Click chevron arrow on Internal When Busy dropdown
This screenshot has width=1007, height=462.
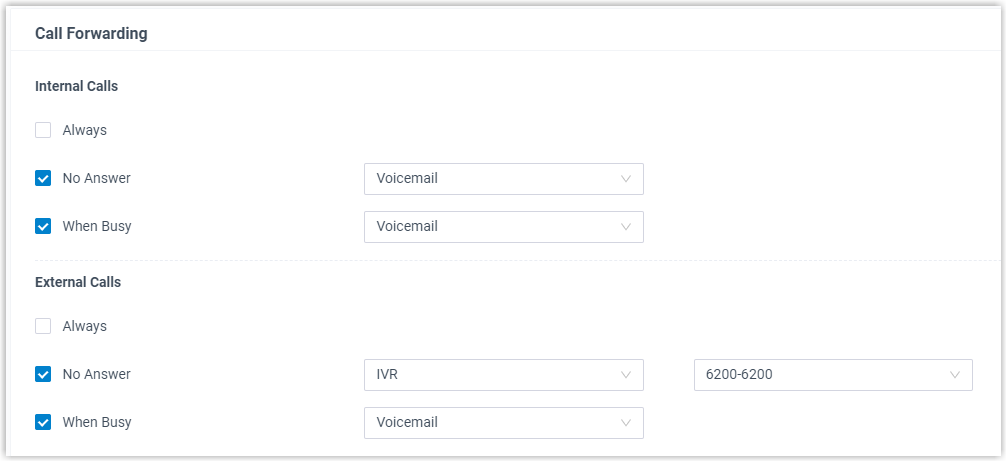coord(626,227)
